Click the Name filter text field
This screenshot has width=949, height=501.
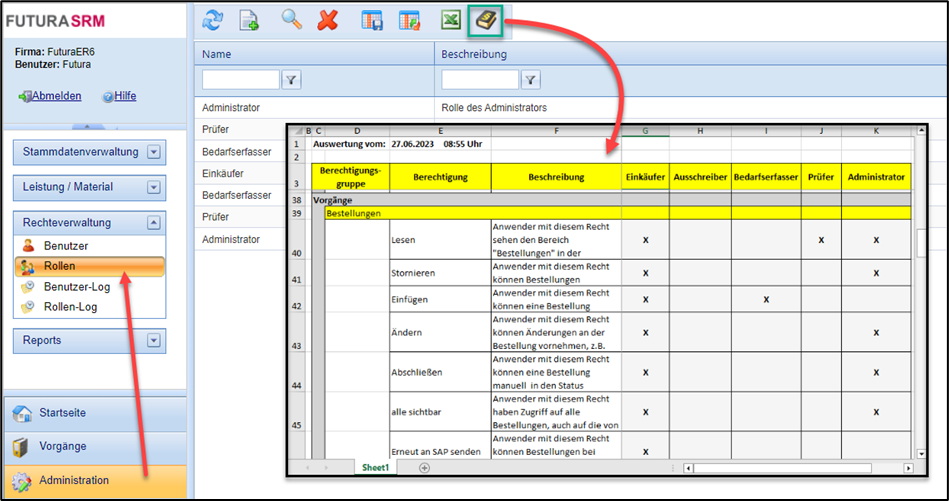(241, 80)
